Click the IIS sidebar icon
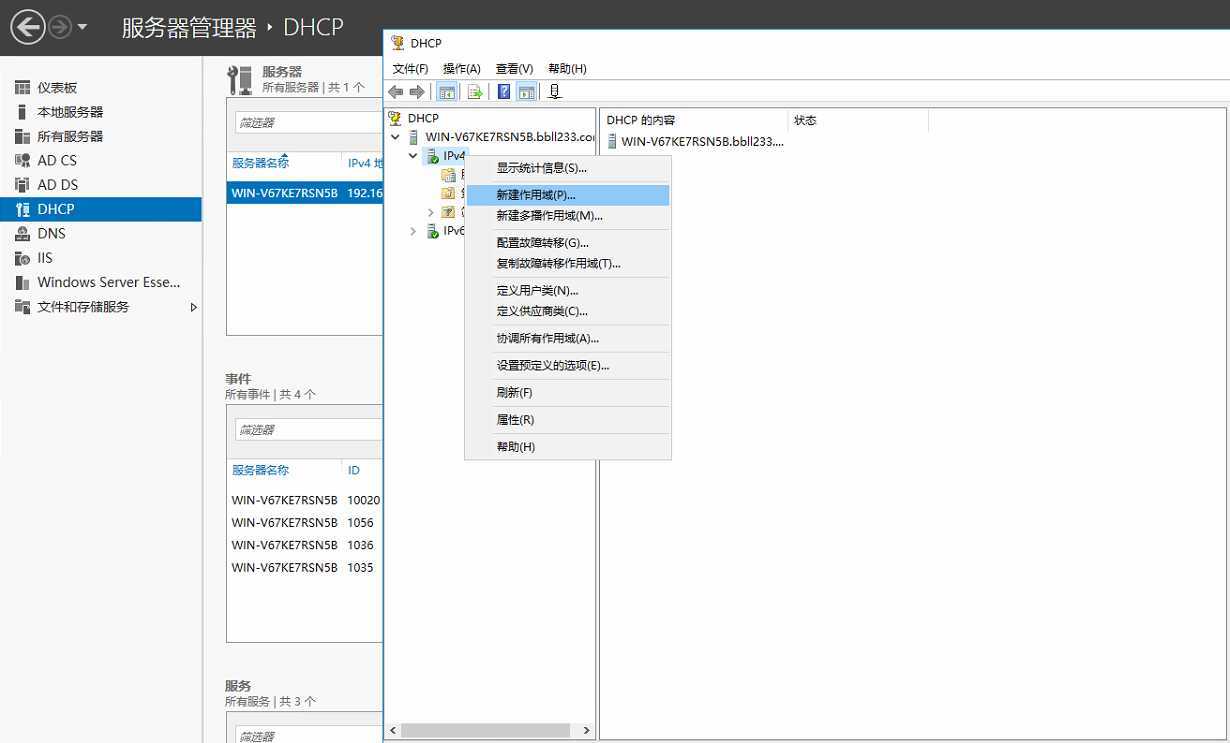This screenshot has height=743, width=1230. 22,258
